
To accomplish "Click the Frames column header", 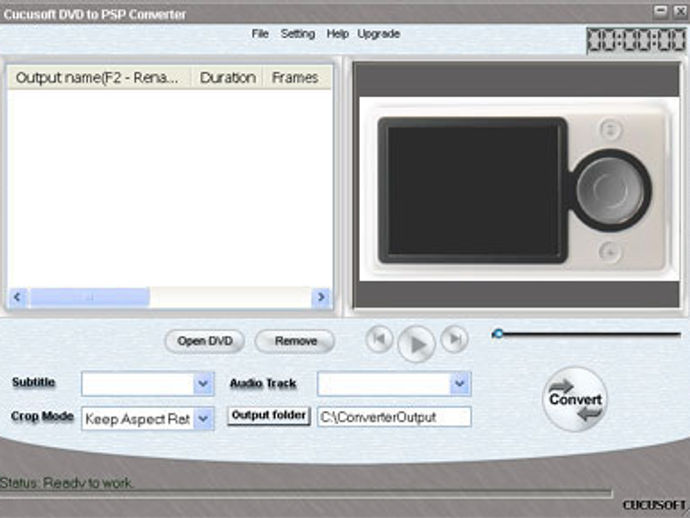I will click(x=297, y=78).
